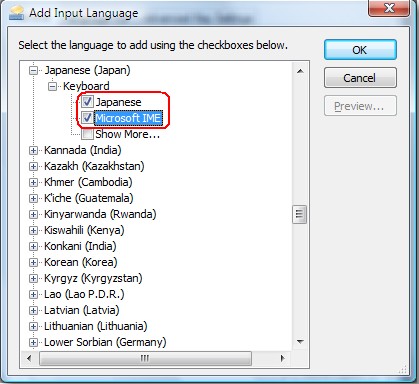The height and width of the screenshot is (384, 419).
Task: Expand the Lithuanian (Lithuania) node
Action: tap(33, 326)
